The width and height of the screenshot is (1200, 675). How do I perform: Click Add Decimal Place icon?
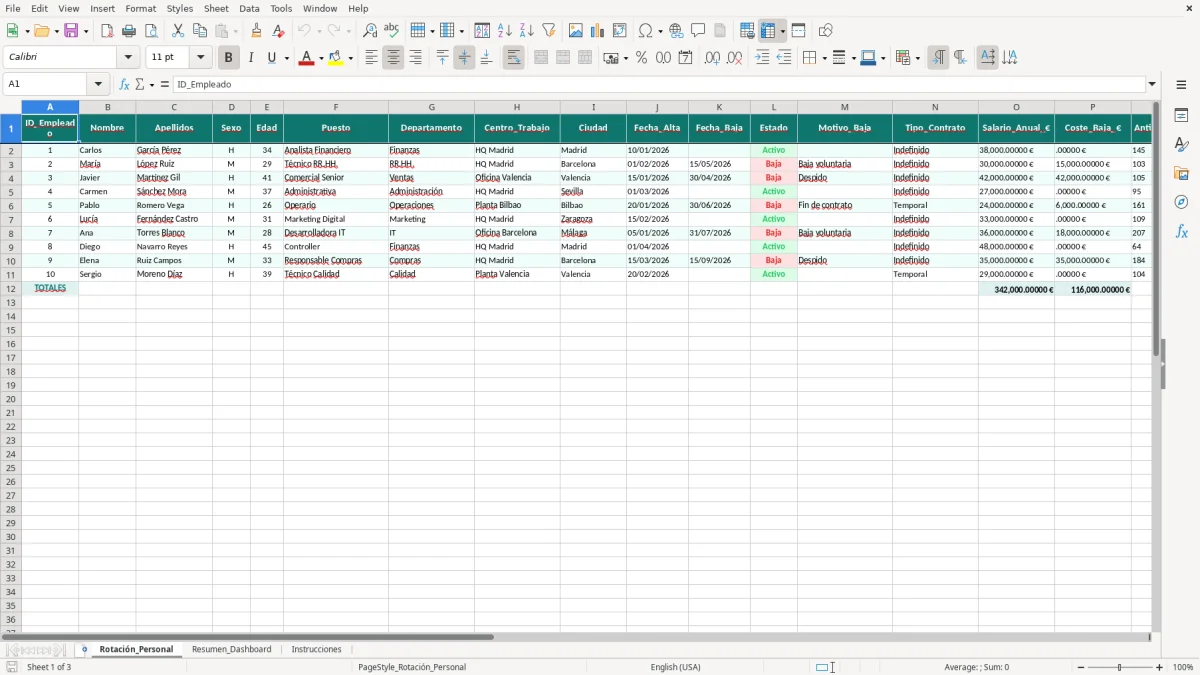tap(712, 58)
